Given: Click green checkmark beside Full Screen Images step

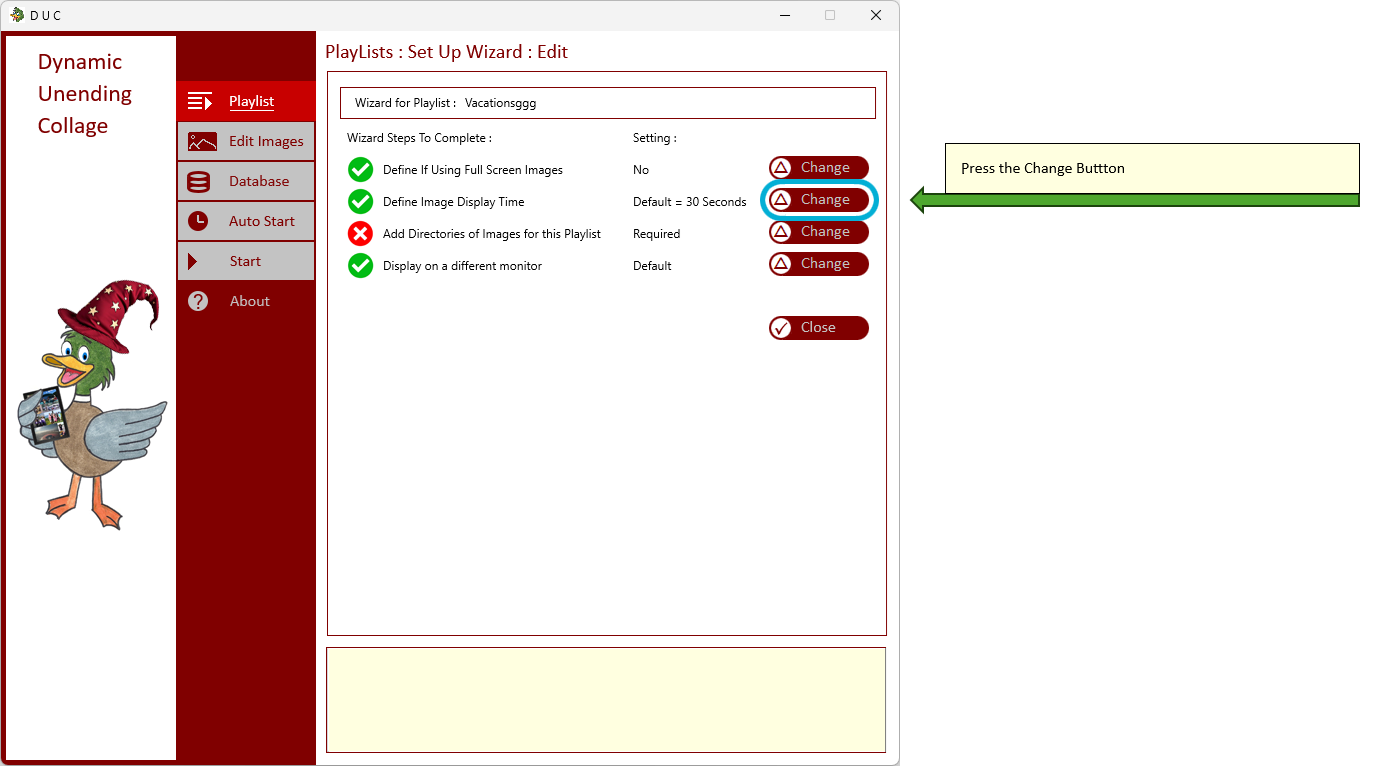Looking at the screenshot, I should (360, 169).
